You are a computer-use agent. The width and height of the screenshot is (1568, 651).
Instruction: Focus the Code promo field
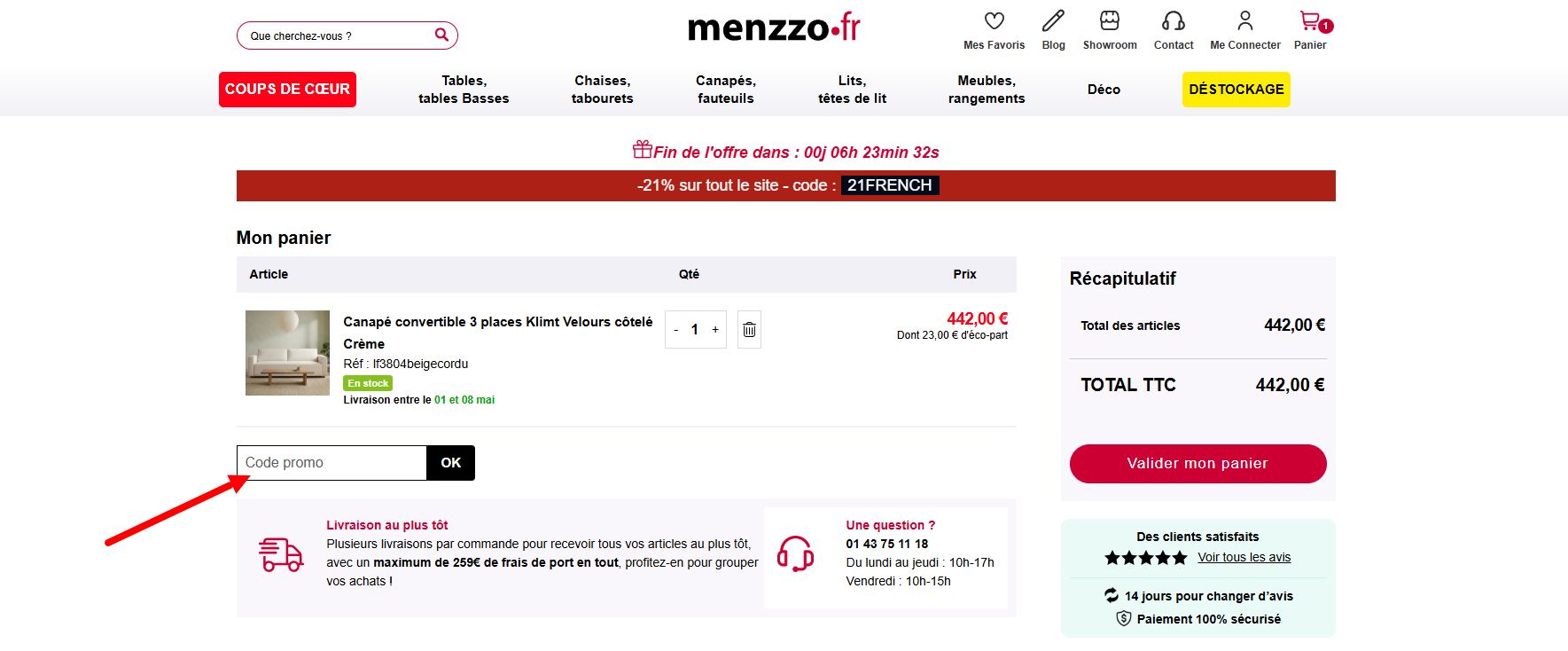(332, 463)
